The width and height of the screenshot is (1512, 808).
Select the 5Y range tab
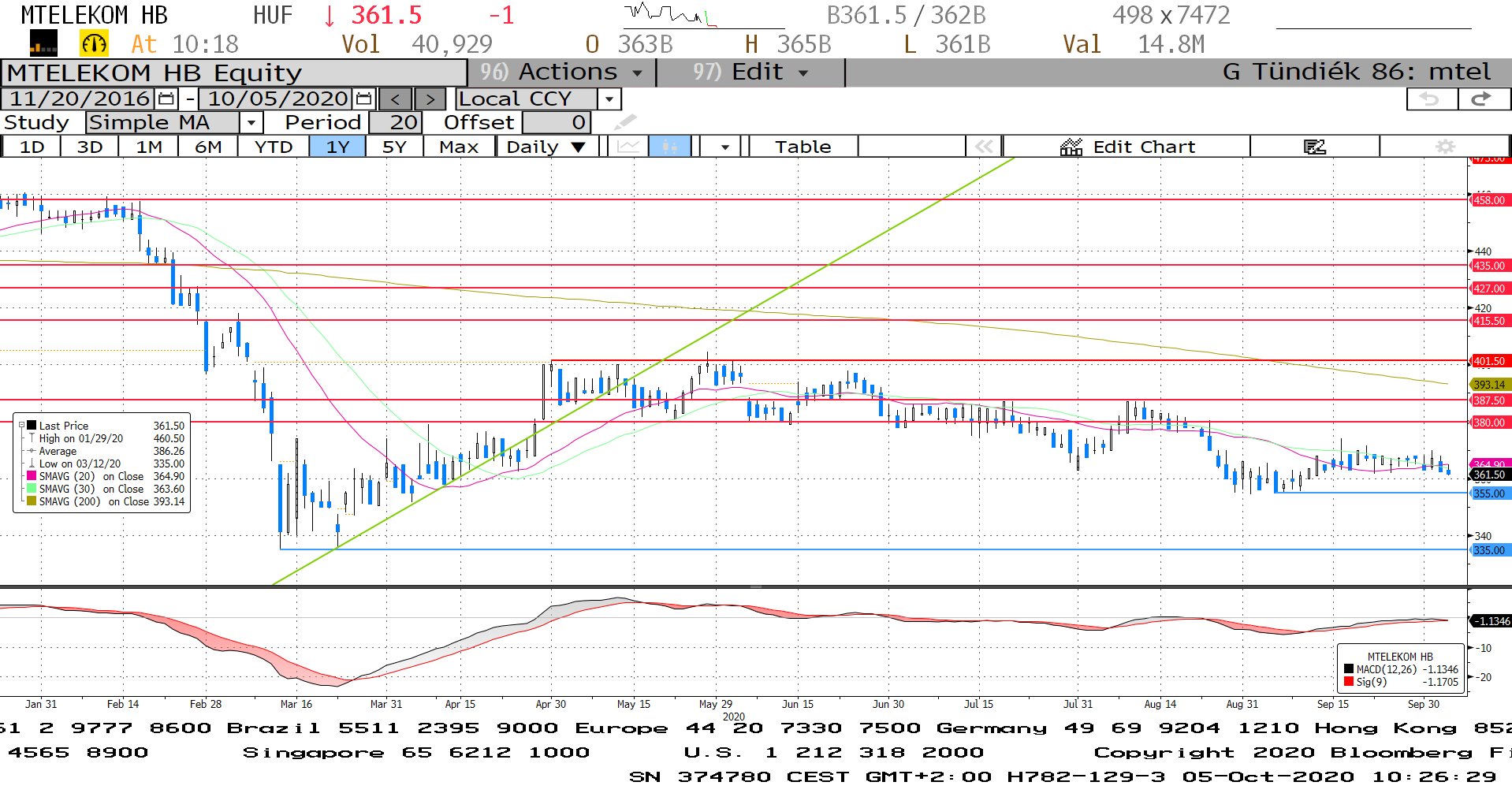point(394,147)
